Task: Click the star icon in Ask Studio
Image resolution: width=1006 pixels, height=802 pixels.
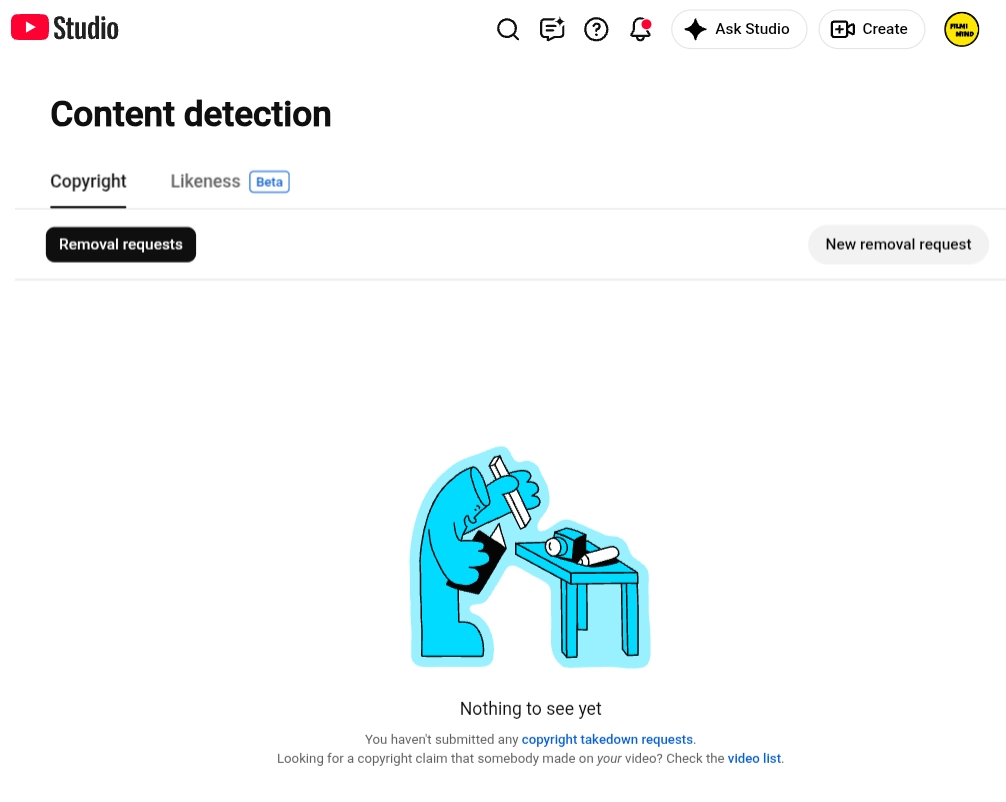Action: tap(695, 29)
